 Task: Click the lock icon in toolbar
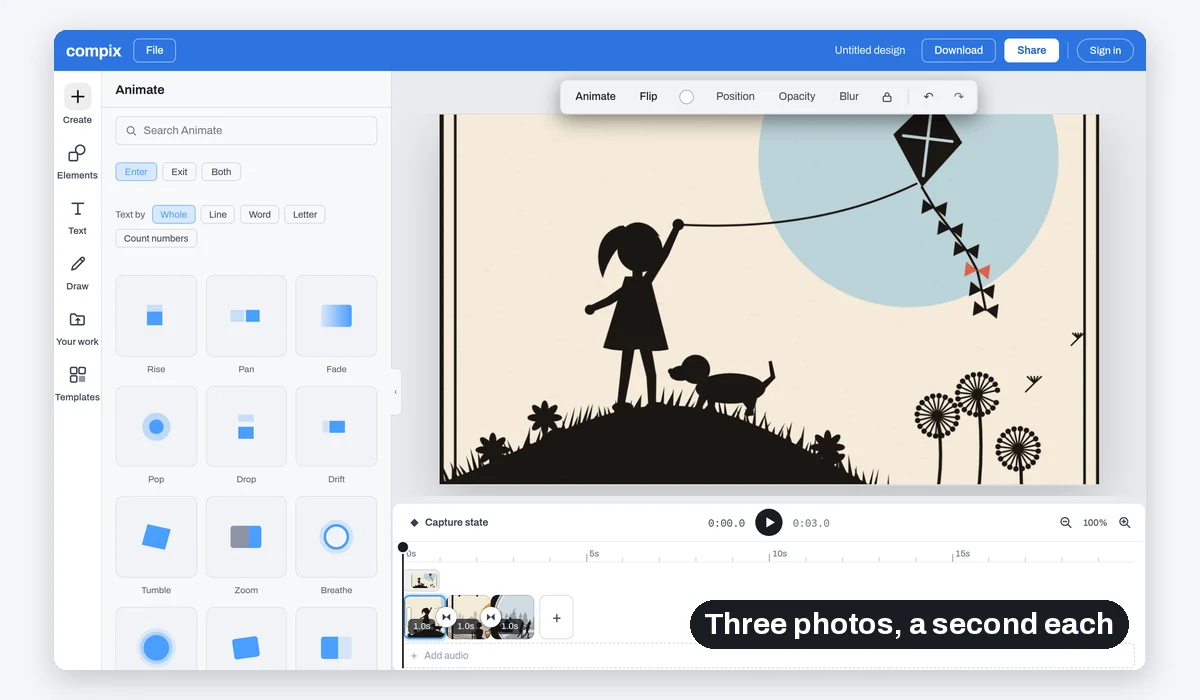point(887,97)
